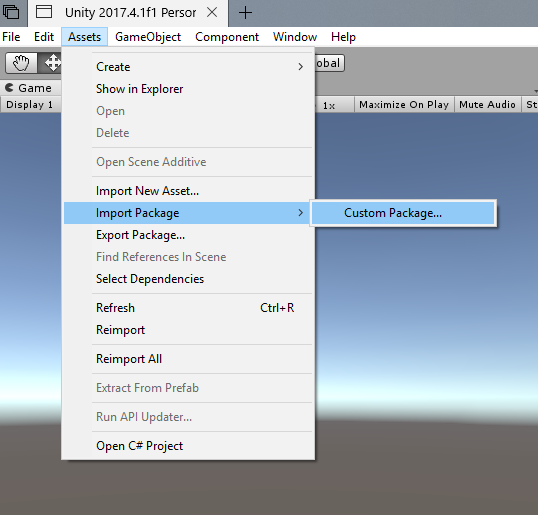This screenshot has width=538, height=515.
Task: Toggle the Global pivot button
Action: coord(329,63)
